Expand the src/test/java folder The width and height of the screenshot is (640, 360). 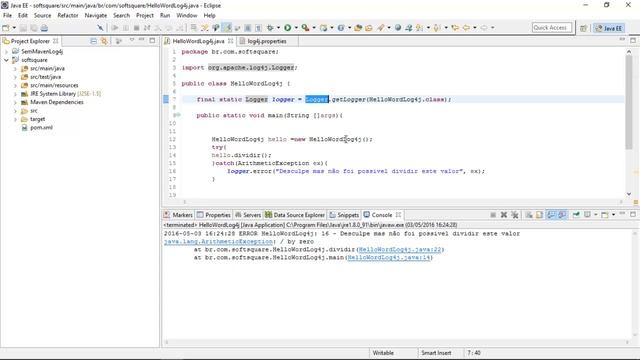click(x=15, y=77)
